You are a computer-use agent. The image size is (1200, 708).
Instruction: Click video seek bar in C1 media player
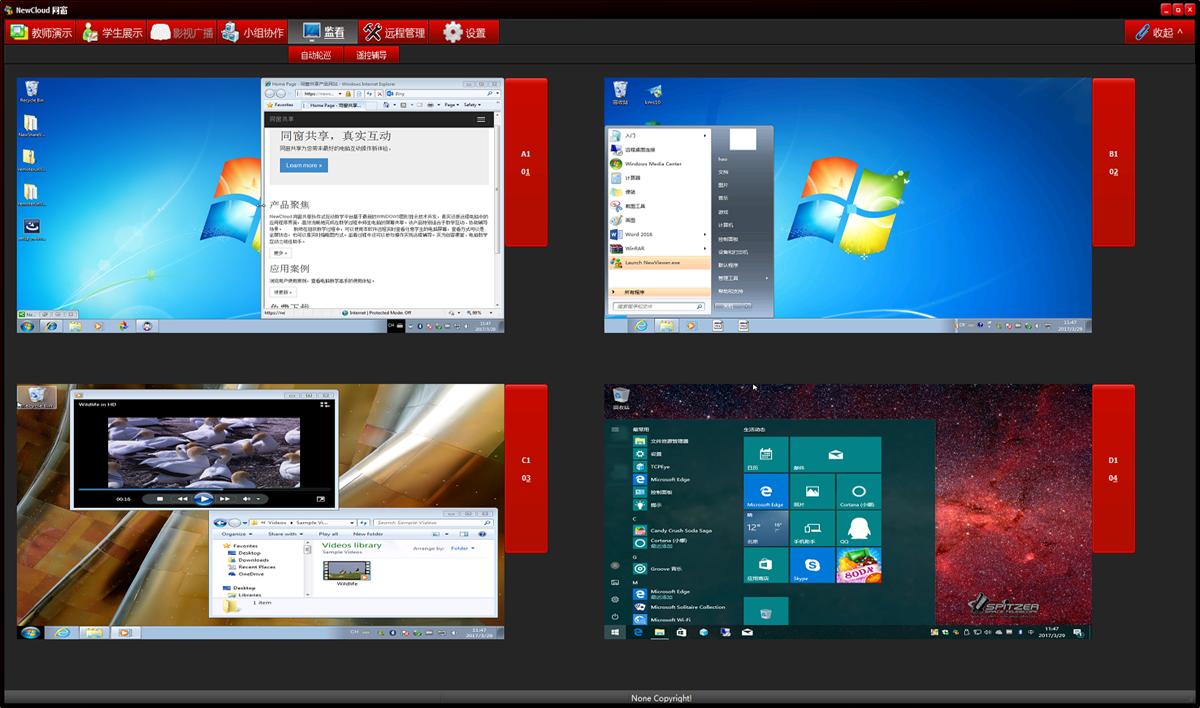click(204, 489)
